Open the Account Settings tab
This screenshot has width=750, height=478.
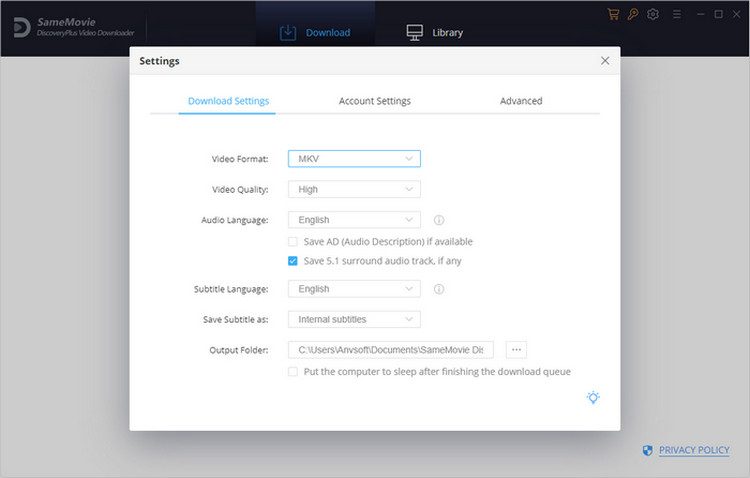click(375, 101)
